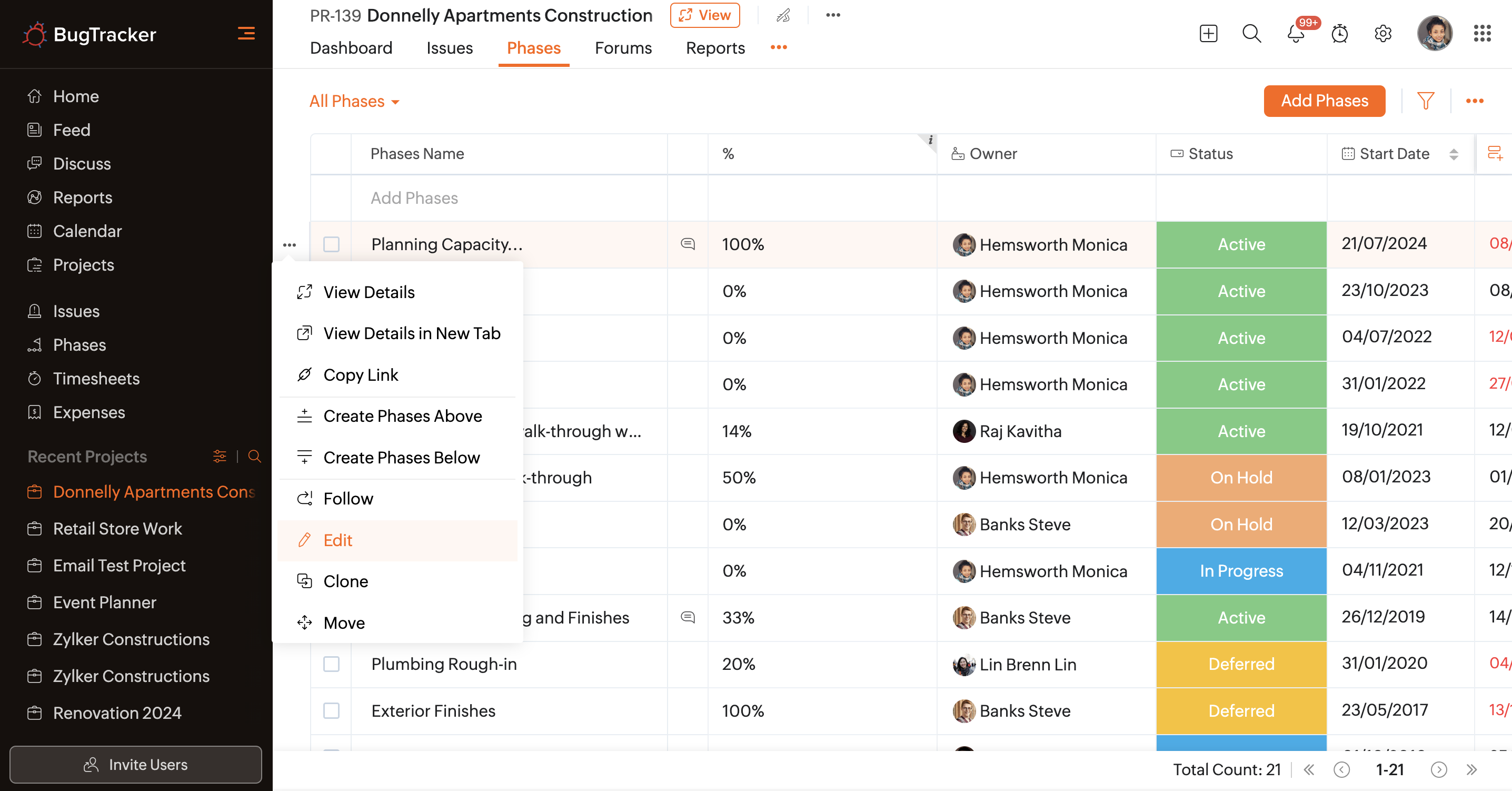Viewport: 1512px width, 791px height.
Task: Open the more tabs ellipsis after Reports
Action: 778,47
